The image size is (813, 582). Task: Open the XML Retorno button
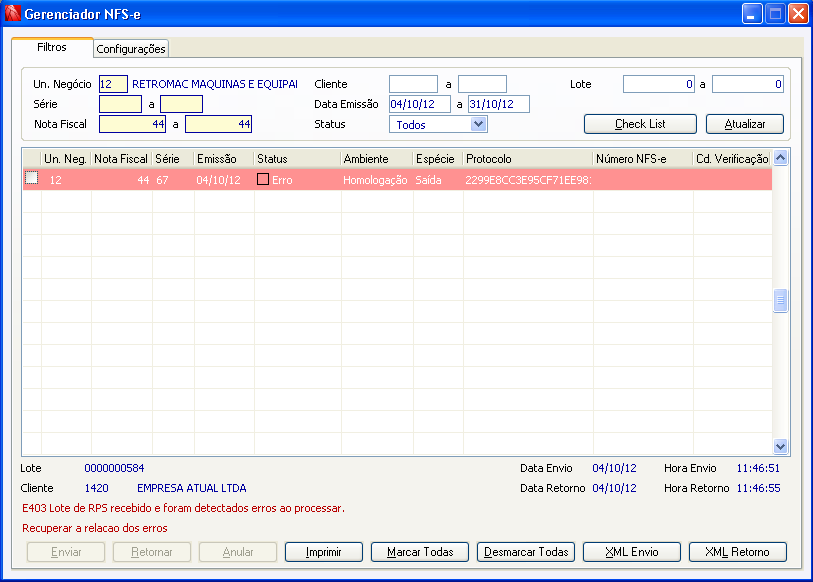[x=737, y=552]
